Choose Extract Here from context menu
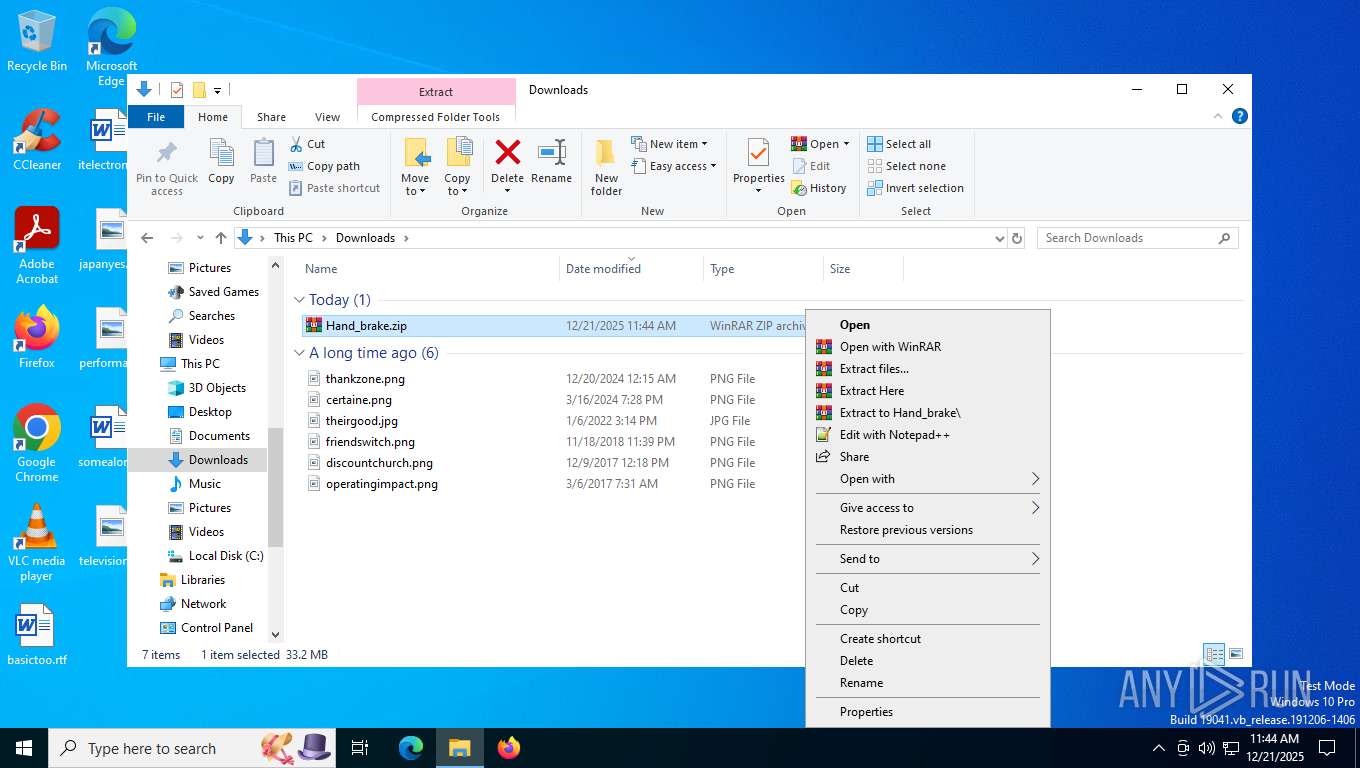This screenshot has width=1360, height=768. pyautogui.click(x=928, y=391)
